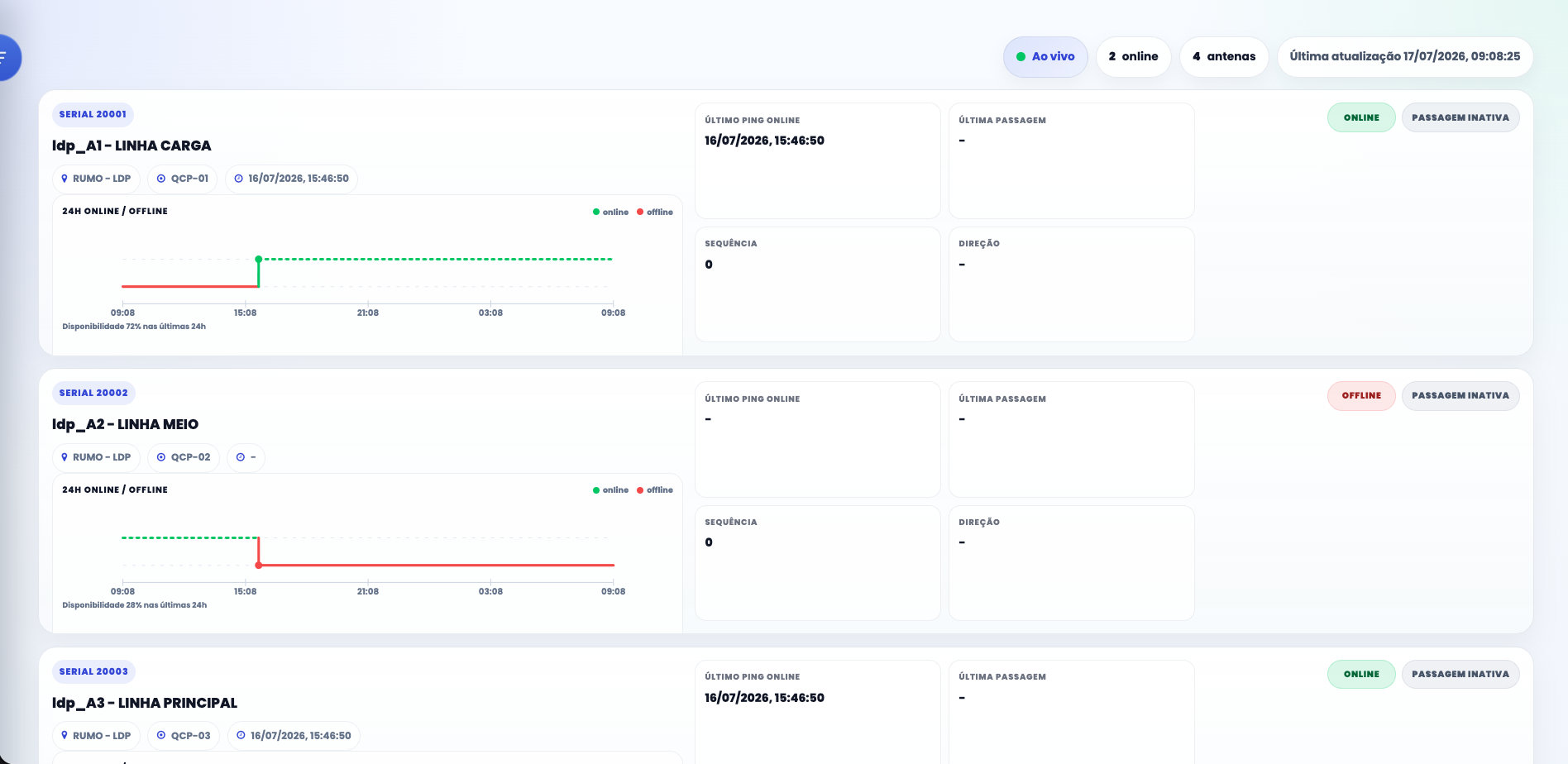Click the ÚLTIMO PING ONLINE value for ldp_A1
Viewport: 1568px width, 764px height.
764,141
